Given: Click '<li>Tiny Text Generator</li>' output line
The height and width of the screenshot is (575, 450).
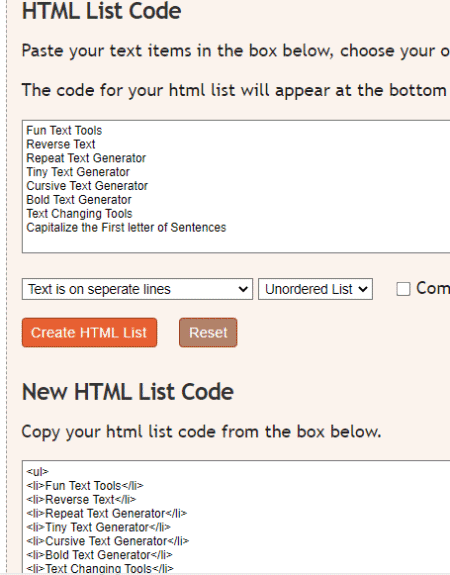Looking at the screenshot, I should point(98,527).
